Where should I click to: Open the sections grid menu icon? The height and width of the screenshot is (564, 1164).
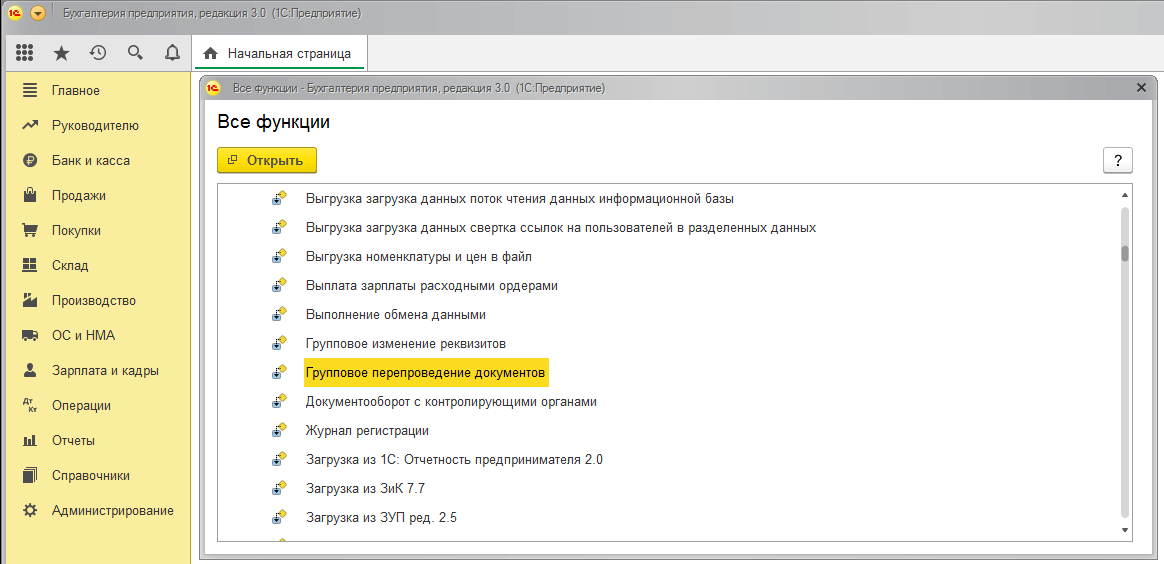(x=25, y=53)
